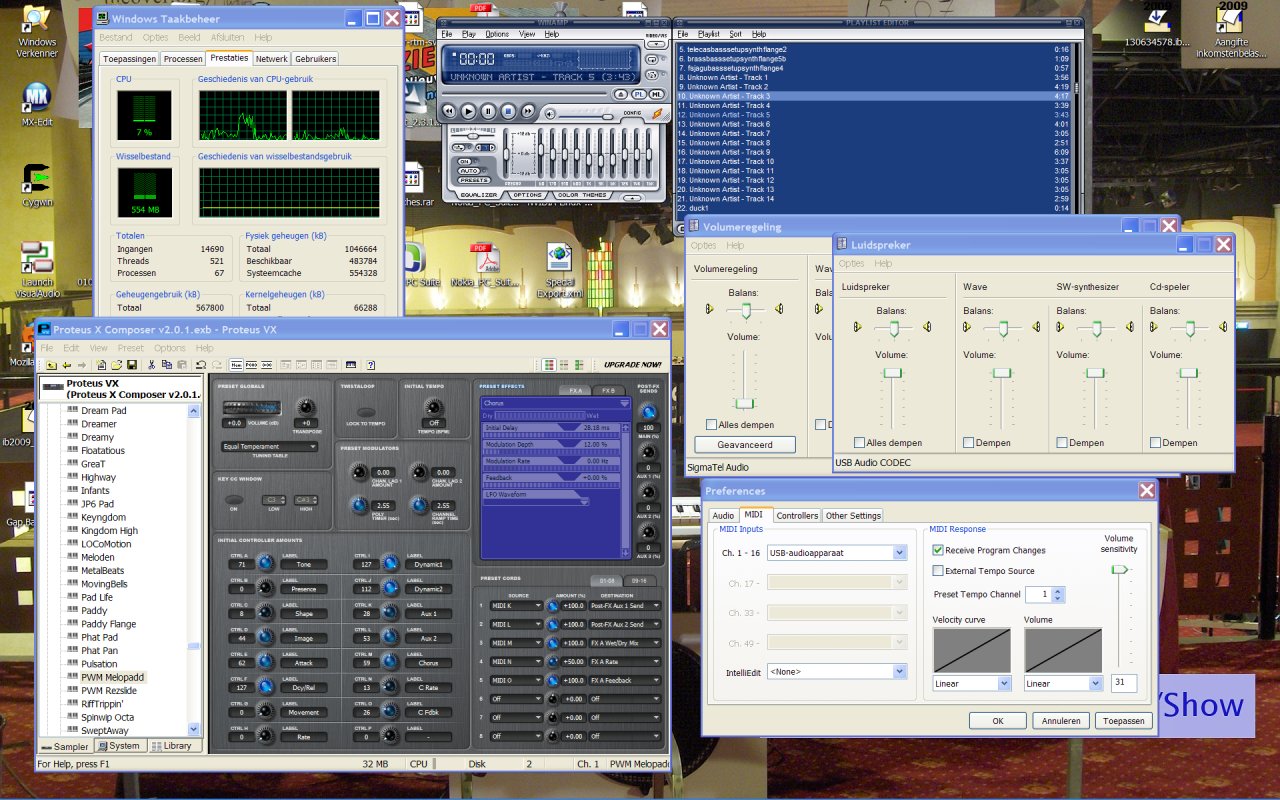Screen dimensions: 1280x800
Task: Click the Wave volume slider in Luidspreker
Action: point(1002,372)
